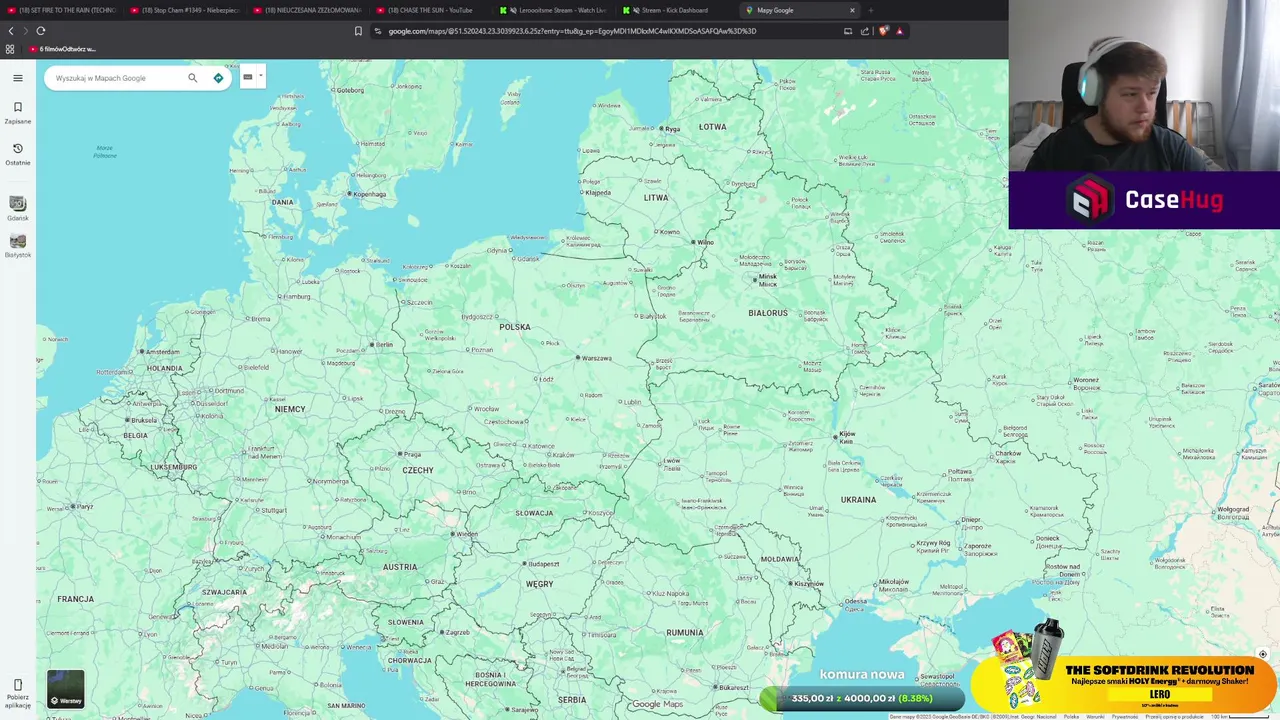The image size is (1280, 720).
Task: Click the Brave rewards triangle icon
Action: [x=899, y=31]
